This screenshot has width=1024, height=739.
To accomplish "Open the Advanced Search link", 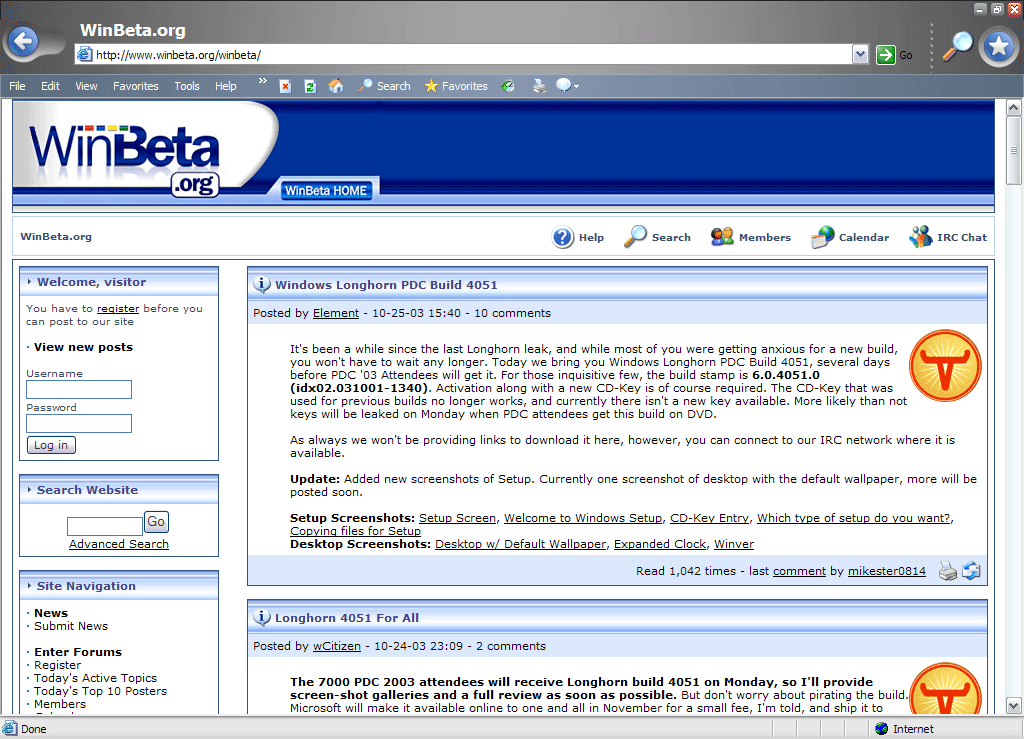I will 119,544.
